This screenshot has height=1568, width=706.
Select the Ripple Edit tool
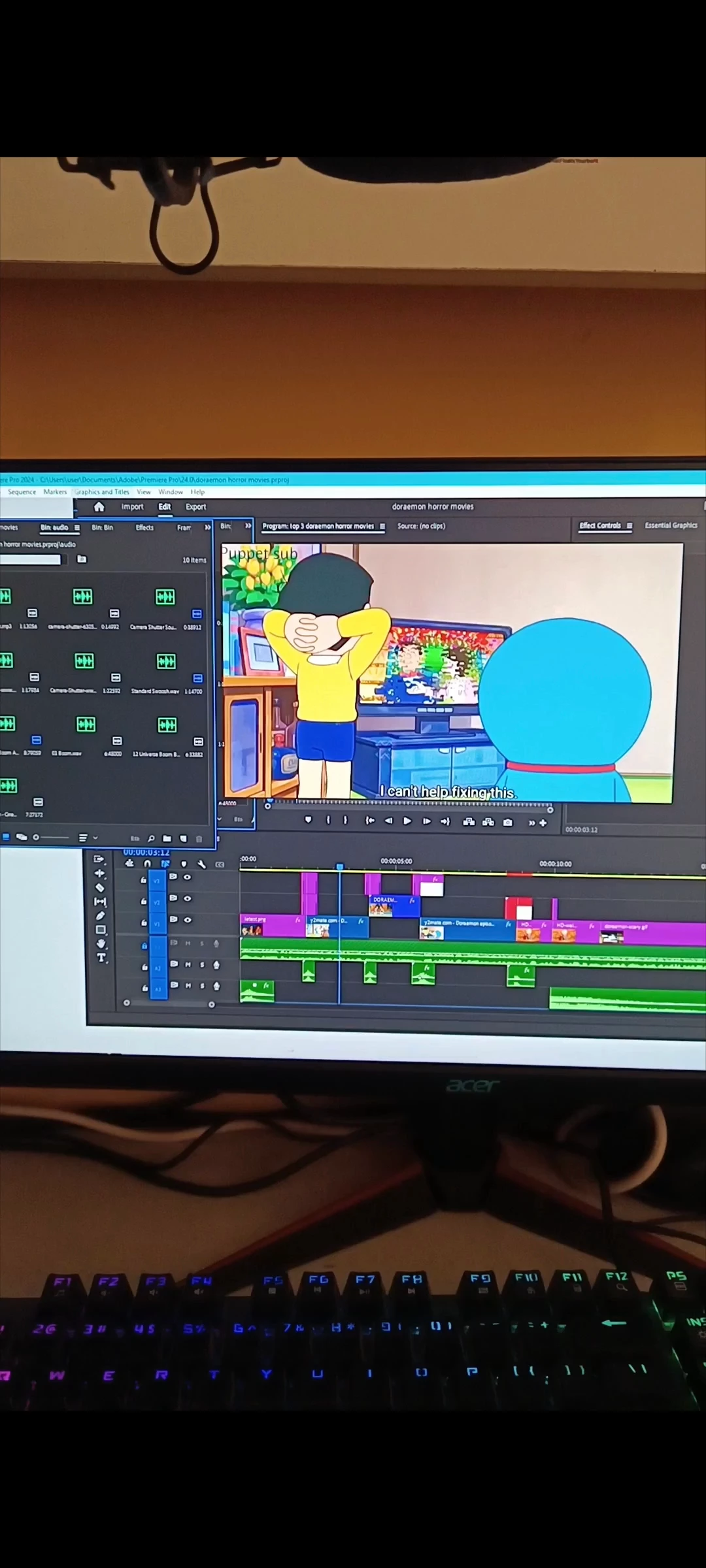[100, 874]
